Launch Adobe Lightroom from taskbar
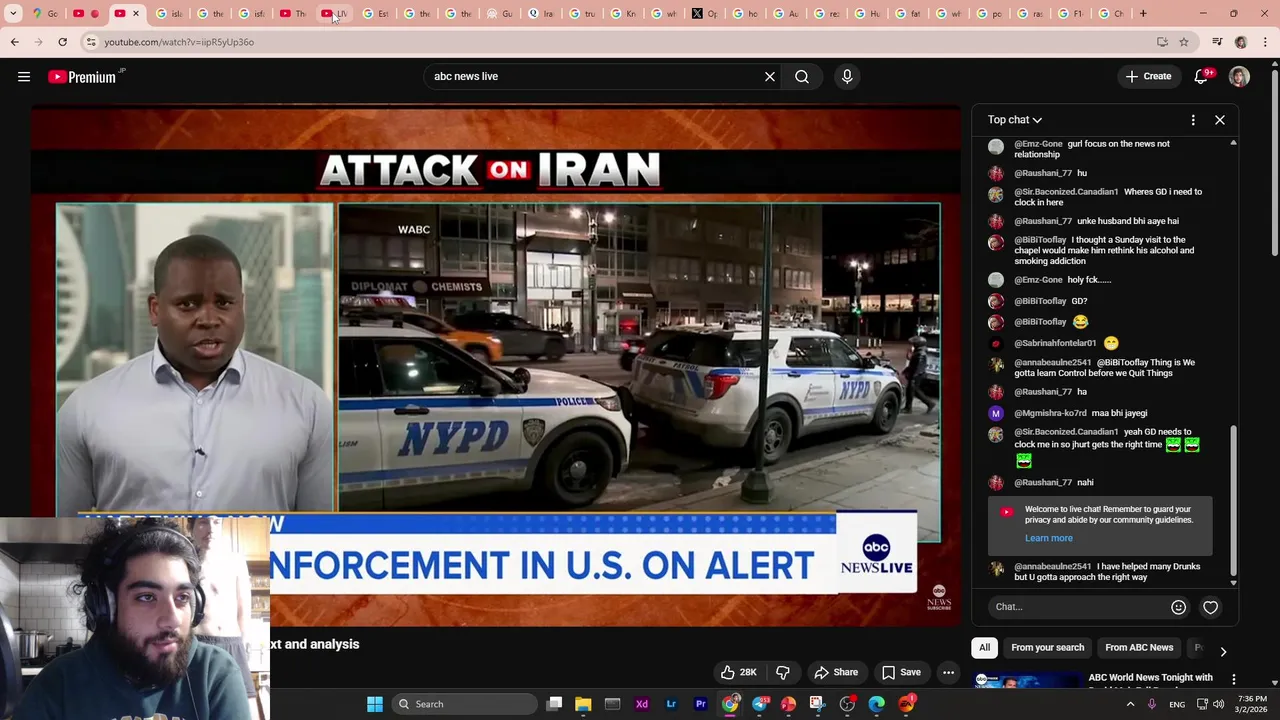Image resolution: width=1280 pixels, height=720 pixels. [x=671, y=704]
